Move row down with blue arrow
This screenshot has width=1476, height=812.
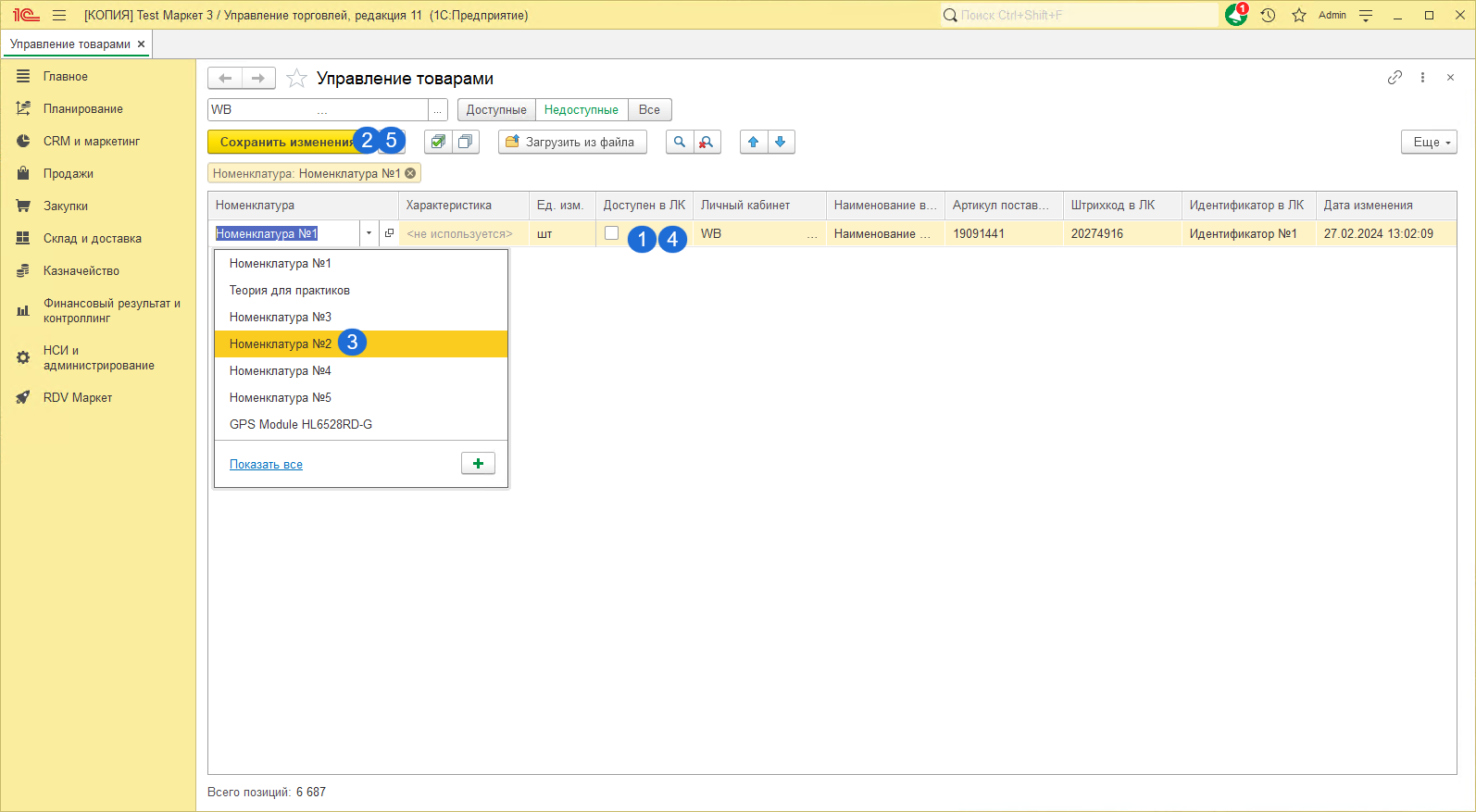(781, 142)
